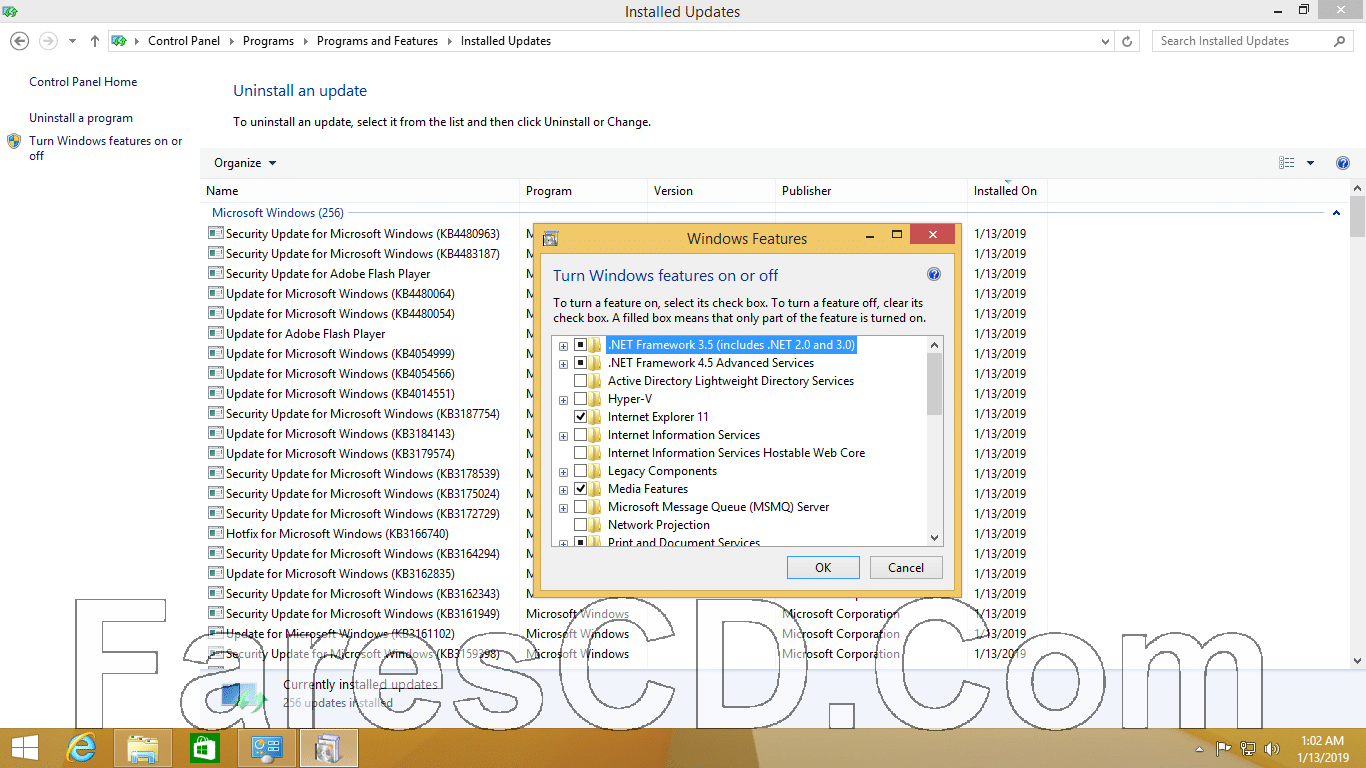The height and width of the screenshot is (768, 1366).
Task: Refresh the Installed Updates address bar
Action: click(1127, 41)
